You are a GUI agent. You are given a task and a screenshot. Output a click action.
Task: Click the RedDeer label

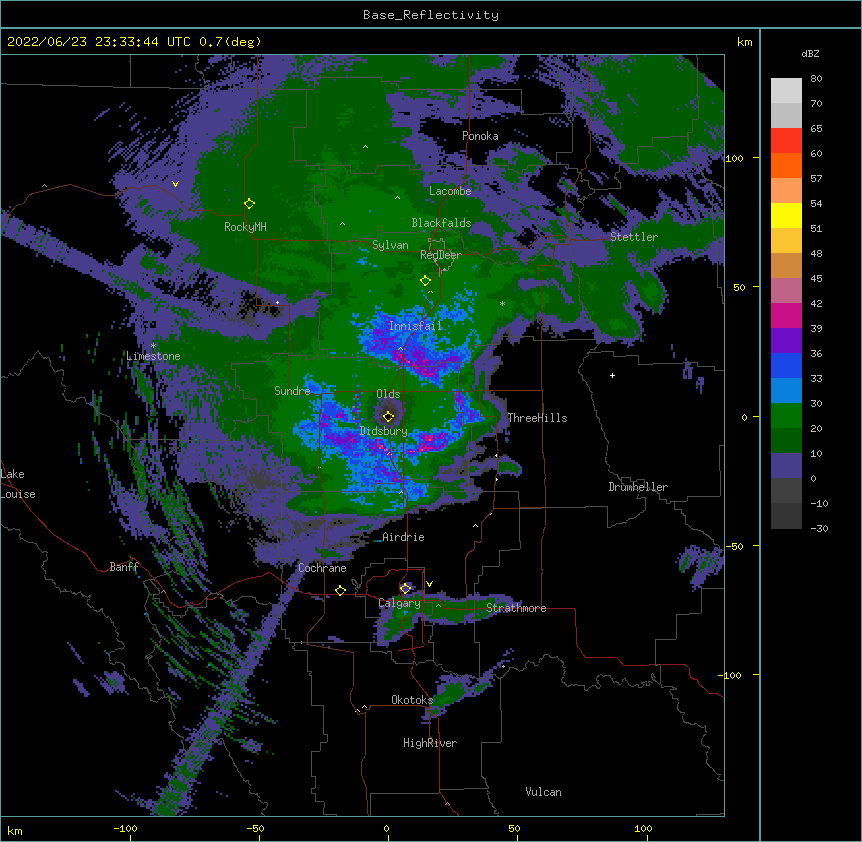tap(441, 254)
